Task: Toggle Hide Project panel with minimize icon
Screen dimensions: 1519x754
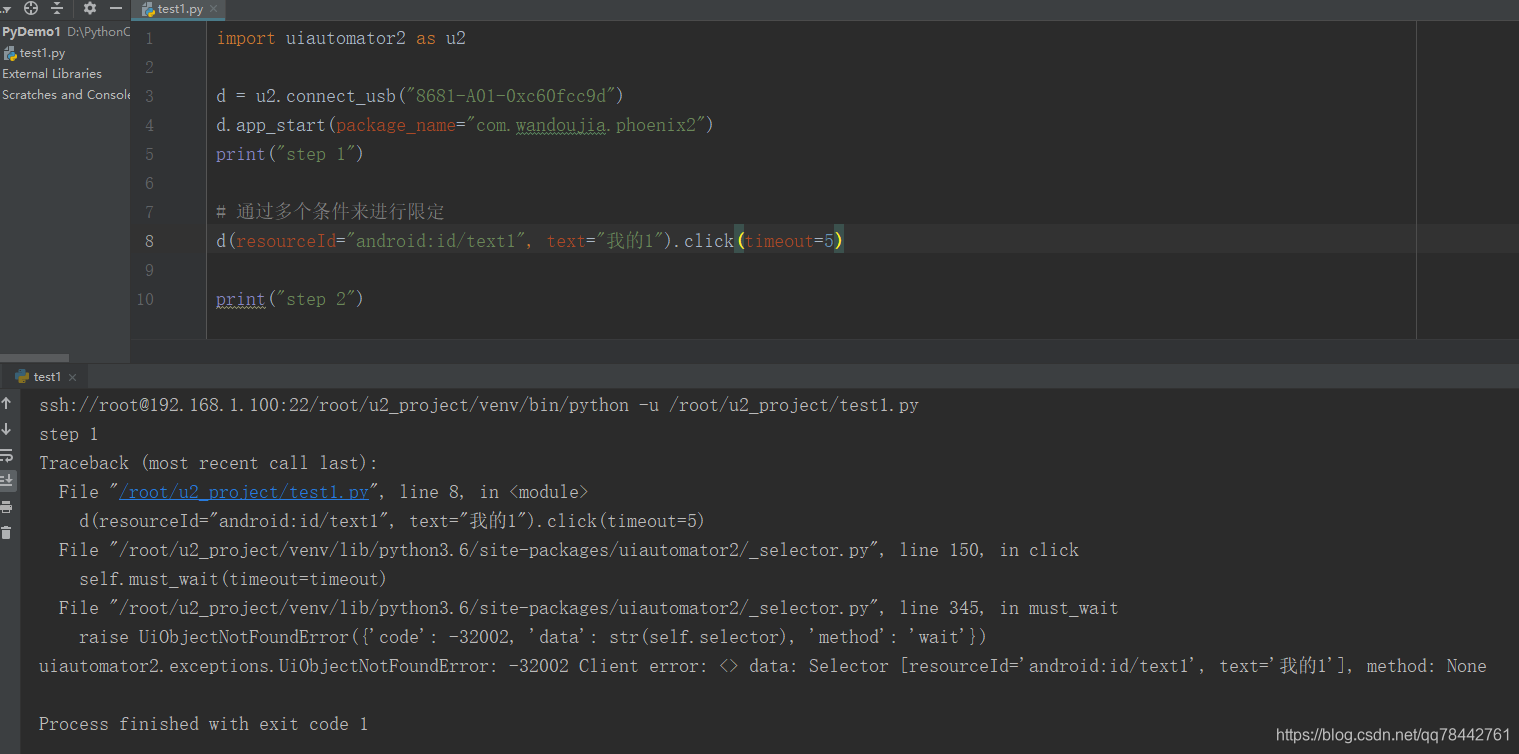Action: click(x=116, y=8)
